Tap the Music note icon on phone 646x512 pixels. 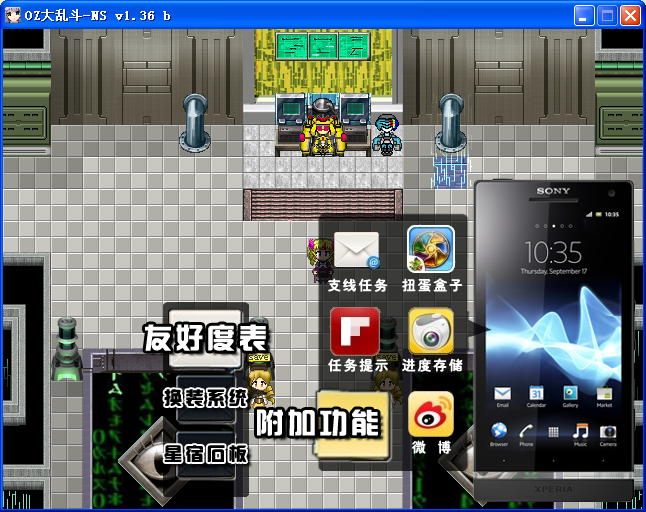pyautogui.click(x=580, y=431)
